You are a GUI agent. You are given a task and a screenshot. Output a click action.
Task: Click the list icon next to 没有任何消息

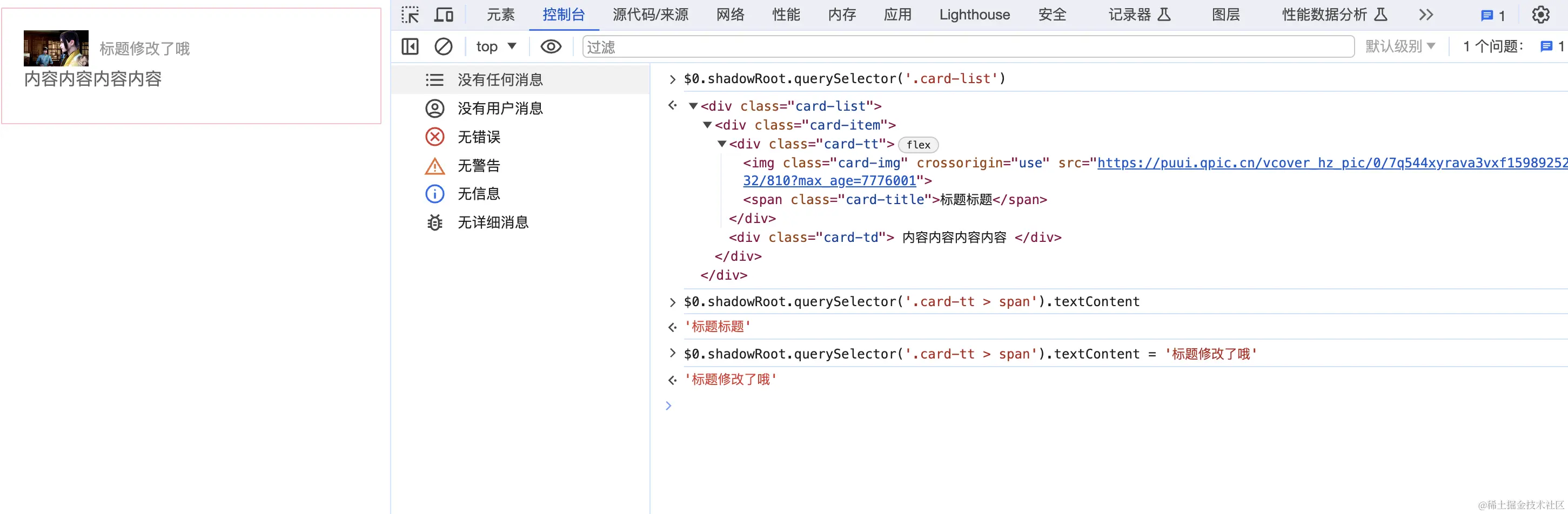pyautogui.click(x=434, y=80)
